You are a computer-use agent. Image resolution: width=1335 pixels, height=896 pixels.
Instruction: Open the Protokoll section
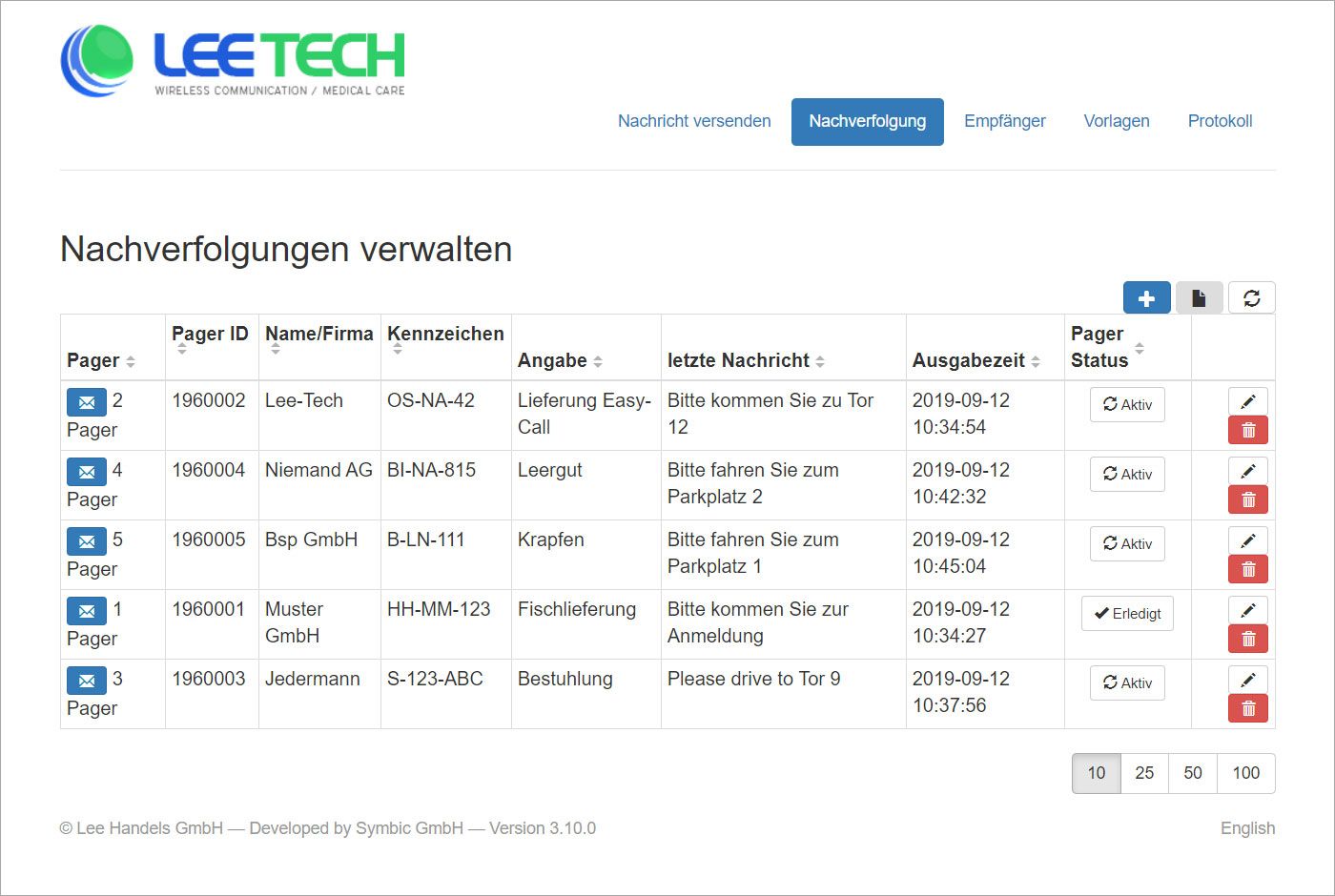(1220, 121)
